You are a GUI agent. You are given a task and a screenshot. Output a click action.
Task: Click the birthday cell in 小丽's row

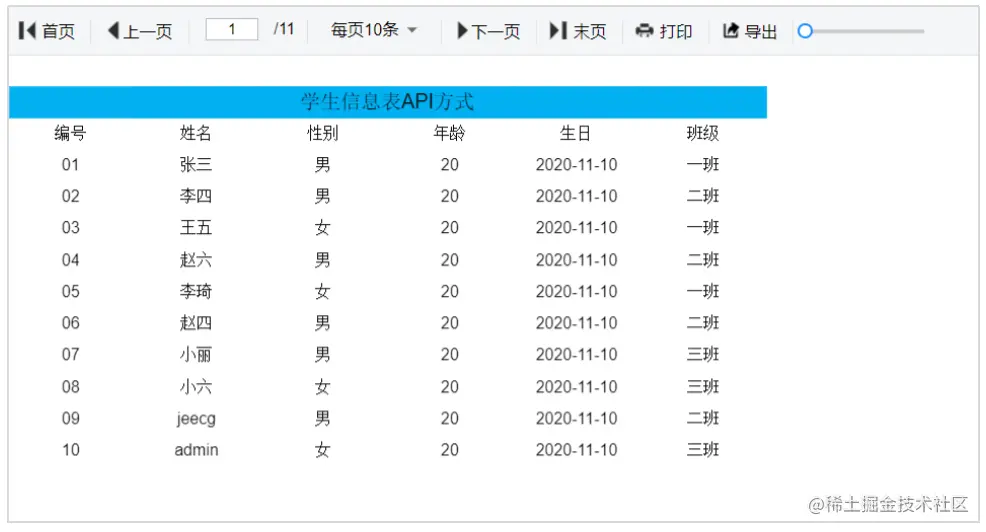click(577, 355)
